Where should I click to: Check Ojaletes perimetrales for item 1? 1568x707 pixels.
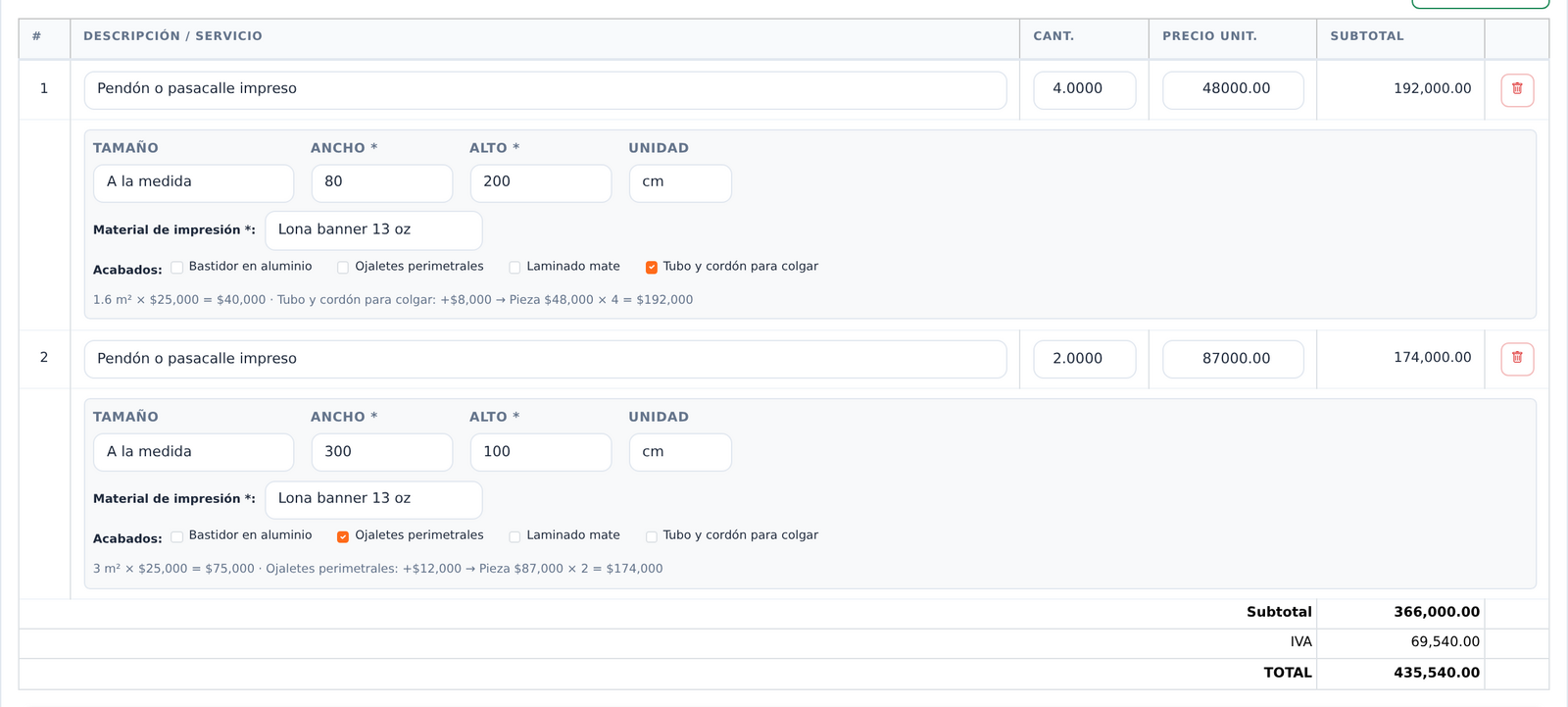click(343, 267)
